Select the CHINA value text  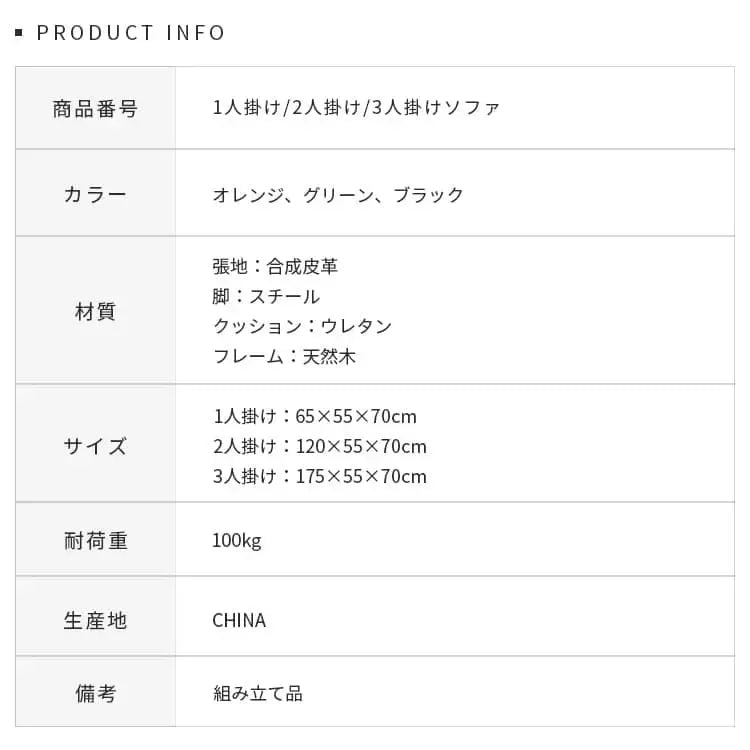(x=239, y=620)
